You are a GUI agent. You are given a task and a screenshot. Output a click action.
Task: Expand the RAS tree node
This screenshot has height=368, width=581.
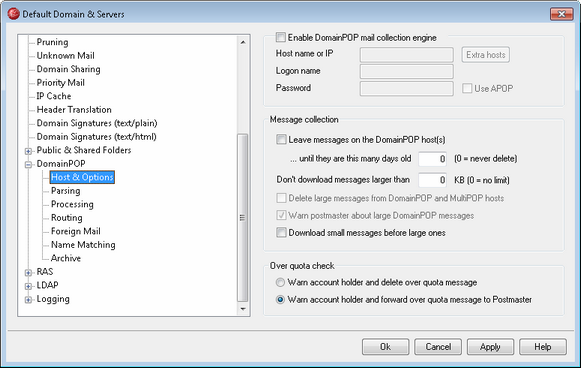pyautogui.click(x=28, y=273)
